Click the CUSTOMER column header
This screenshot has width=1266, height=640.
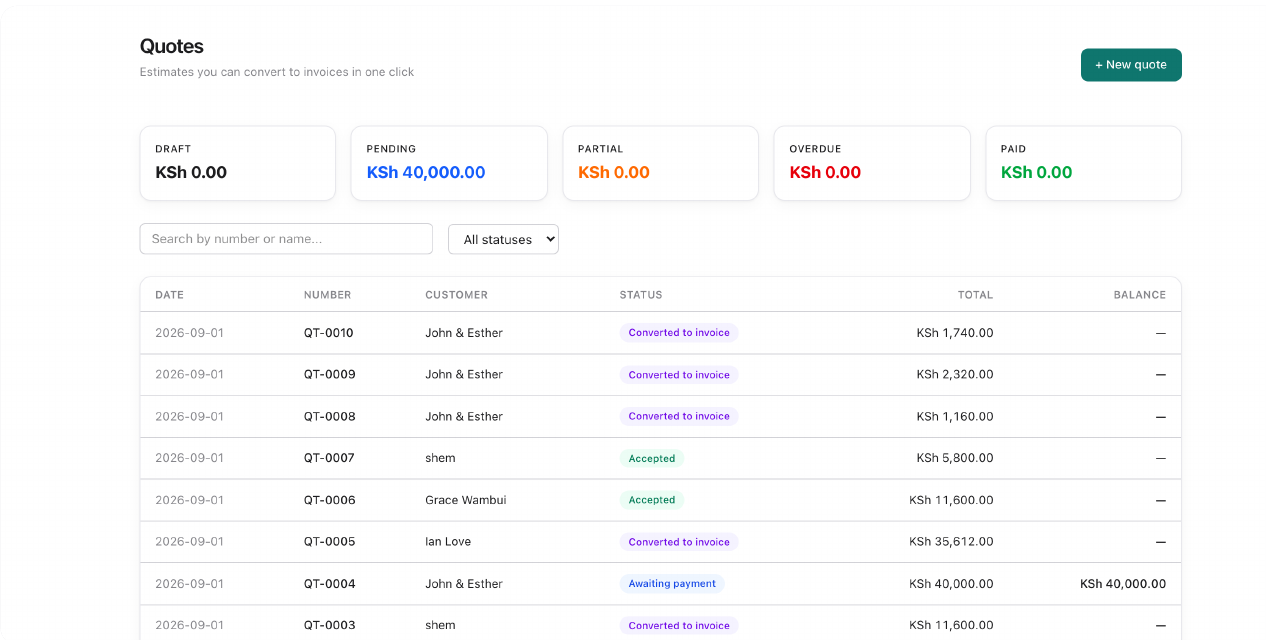point(457,295)
